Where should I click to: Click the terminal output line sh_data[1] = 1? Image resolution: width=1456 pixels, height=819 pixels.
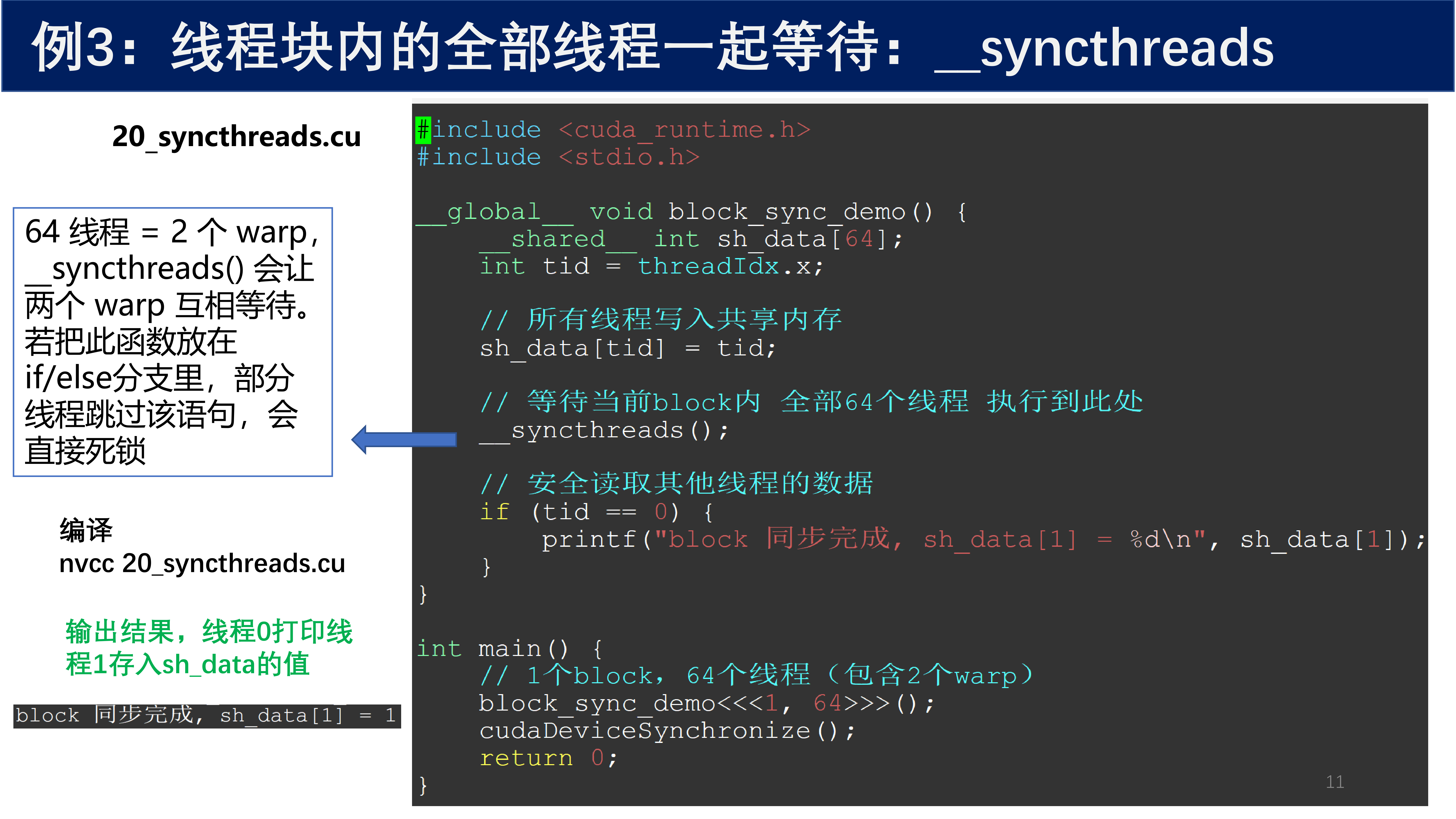pyautogui.click(x=207, y=716)
